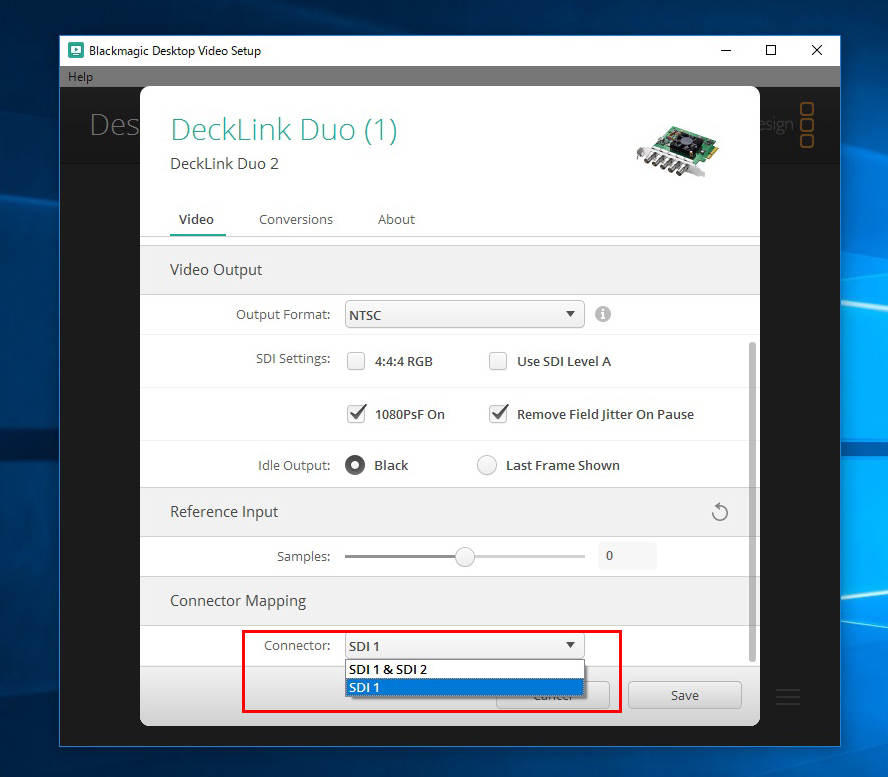
Task: Open the Output Format dropdown showing NTSC
Action: 464,314
